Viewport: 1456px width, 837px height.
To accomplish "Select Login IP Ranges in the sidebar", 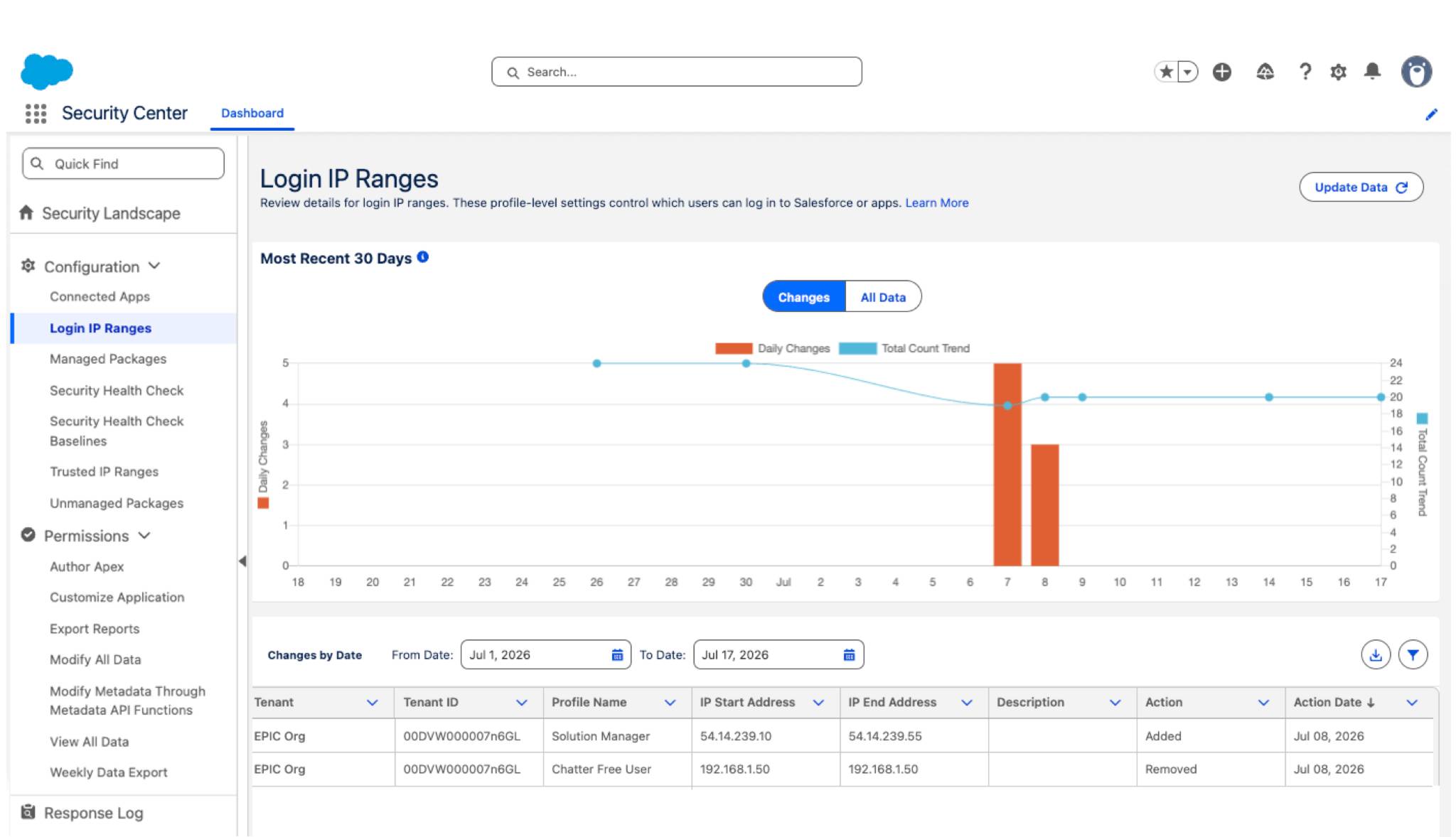I will pyautogui.click(x=124, y=328).
